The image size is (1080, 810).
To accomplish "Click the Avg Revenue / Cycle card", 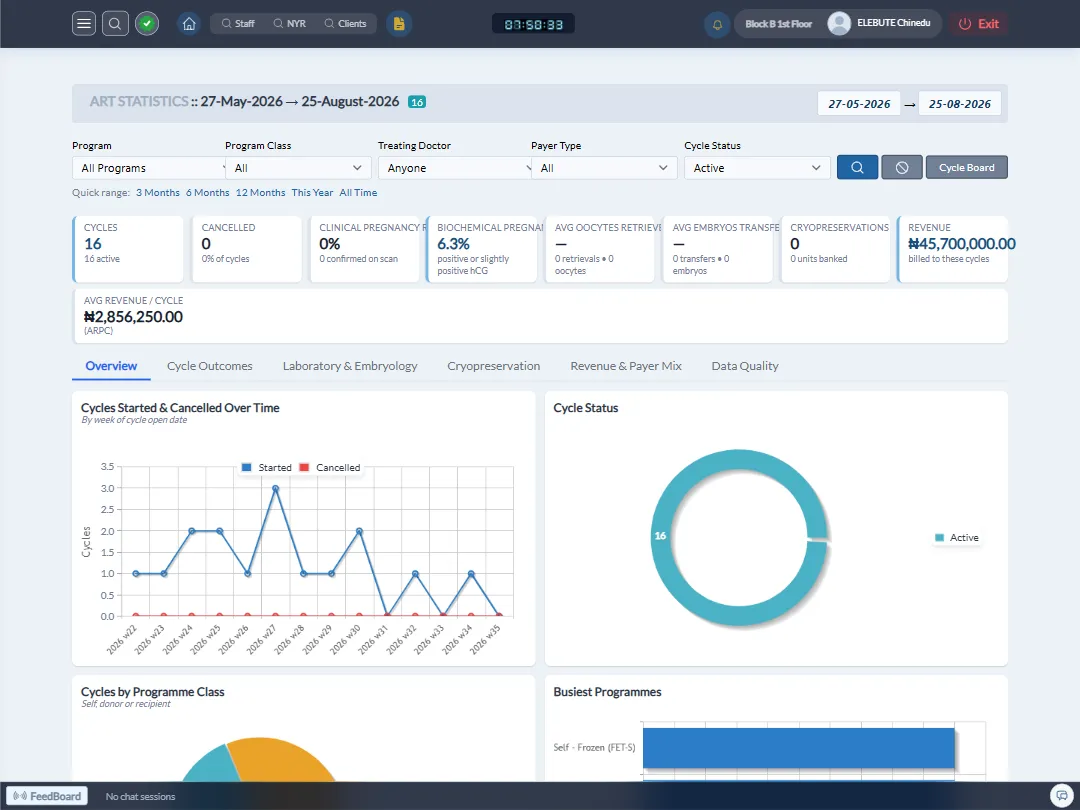I will [x=540, y=316].
